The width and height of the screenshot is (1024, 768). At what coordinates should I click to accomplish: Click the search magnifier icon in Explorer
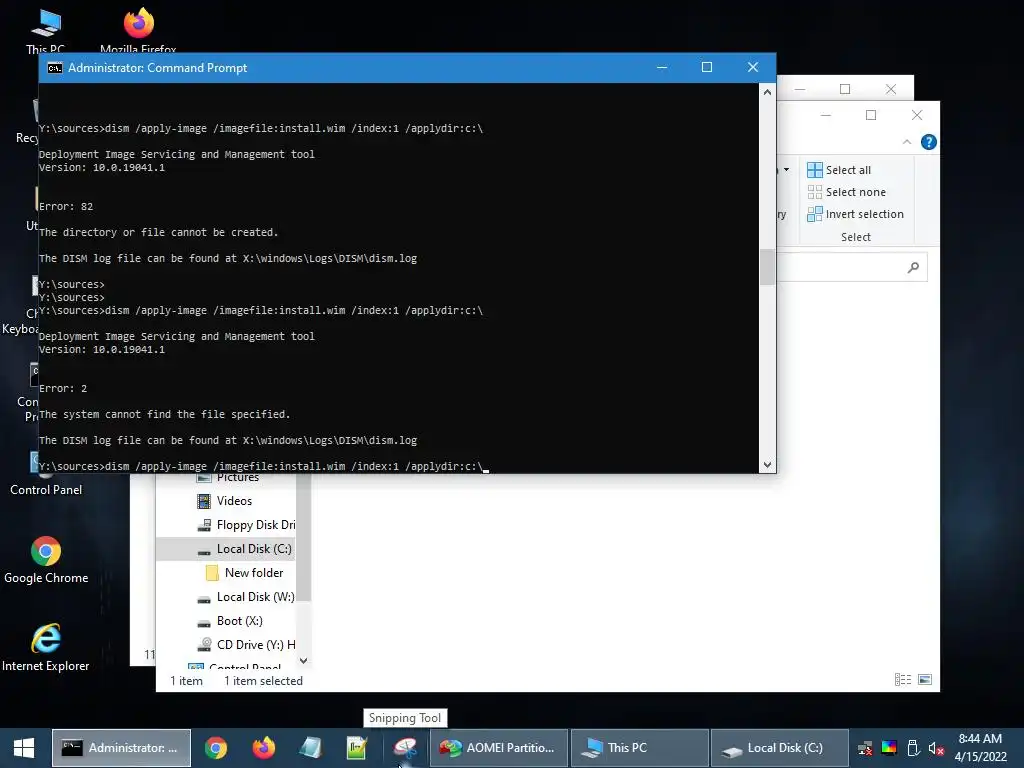pos(913,267)
